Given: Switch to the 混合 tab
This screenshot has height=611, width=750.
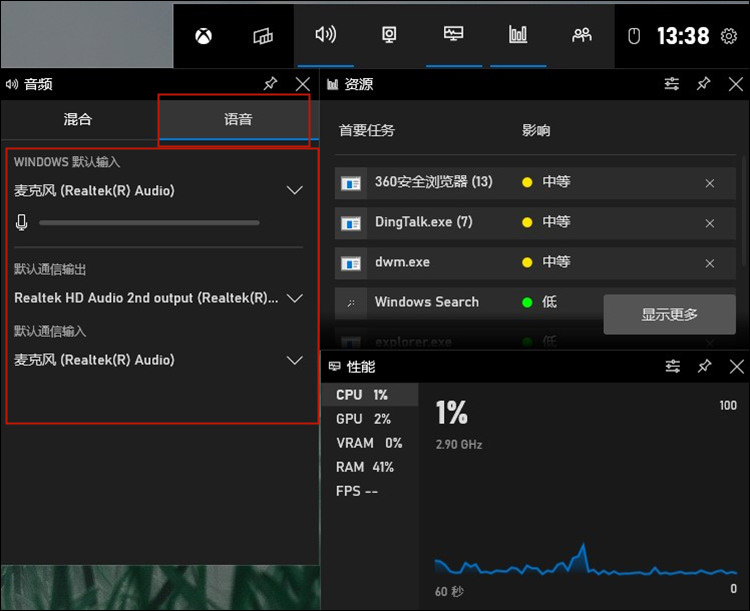Looking at the screenshot, I should [x=78, y=119].
